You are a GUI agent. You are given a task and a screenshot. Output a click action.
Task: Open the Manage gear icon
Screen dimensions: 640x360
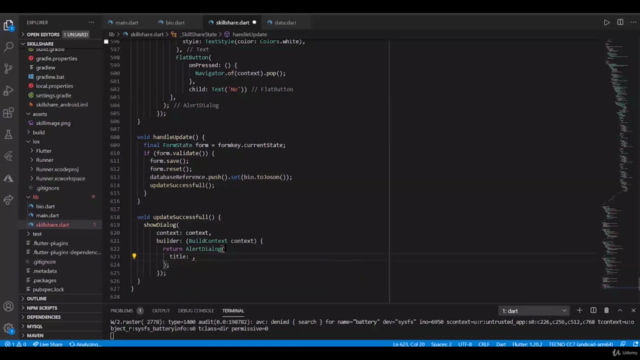[8, 328]
